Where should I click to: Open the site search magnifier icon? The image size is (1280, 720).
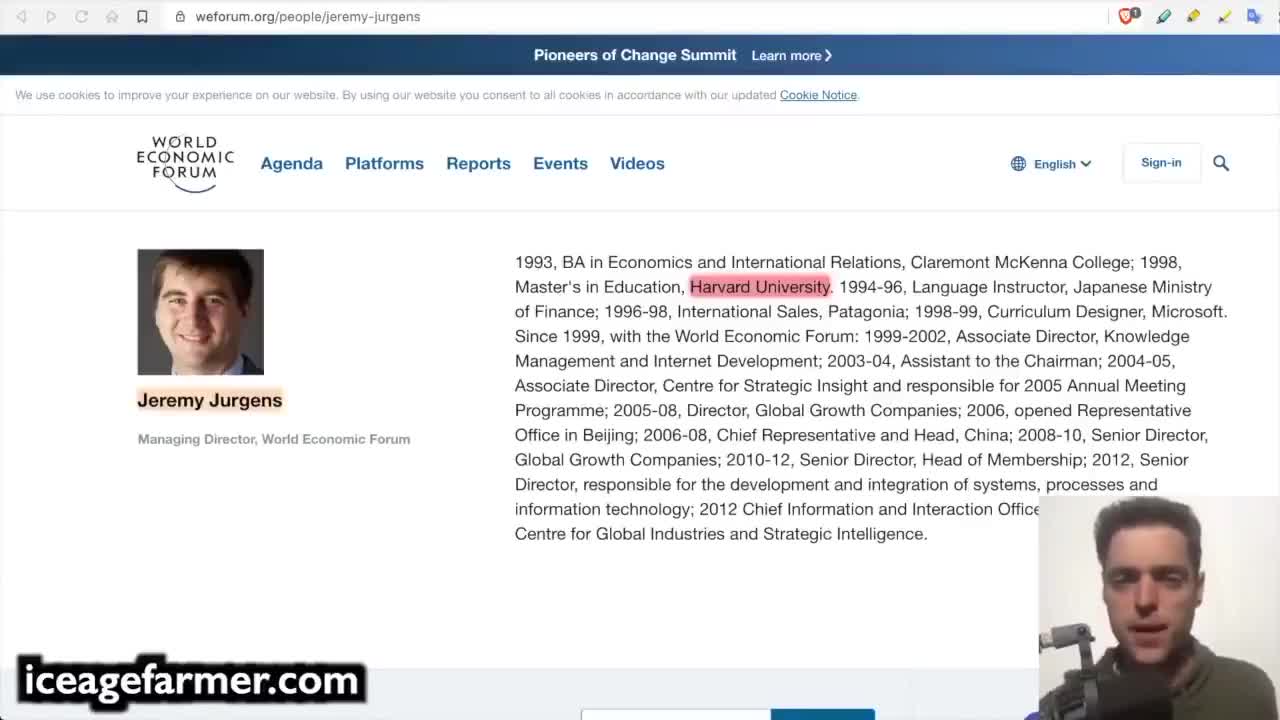point(1221,163)
